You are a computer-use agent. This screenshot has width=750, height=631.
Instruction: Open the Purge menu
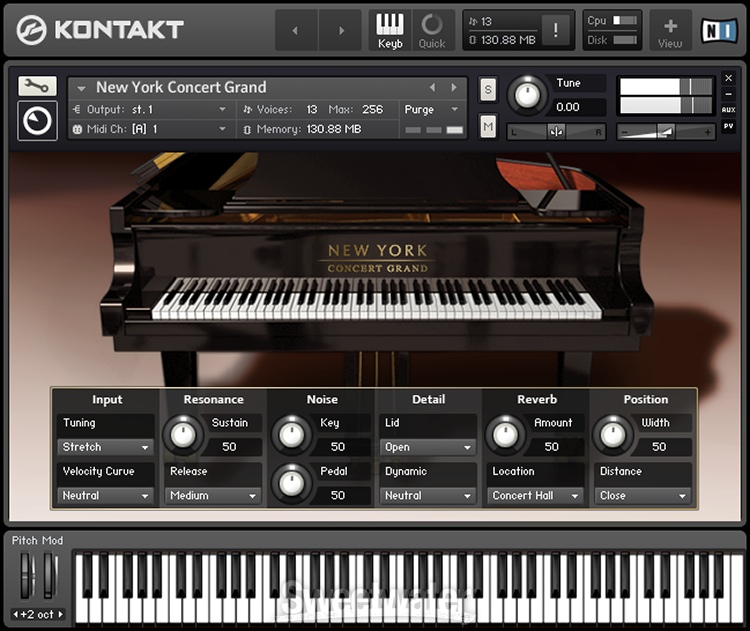pyautogui.click(x=431, y=110)
